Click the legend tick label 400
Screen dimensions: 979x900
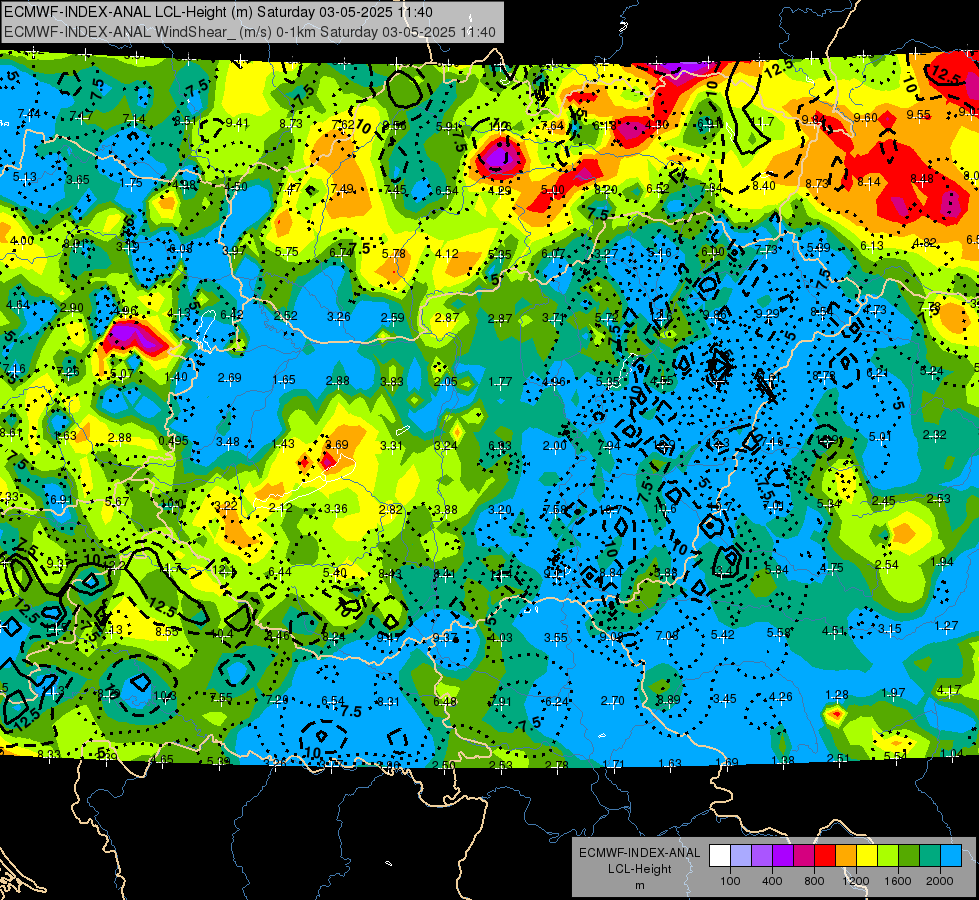772,881
